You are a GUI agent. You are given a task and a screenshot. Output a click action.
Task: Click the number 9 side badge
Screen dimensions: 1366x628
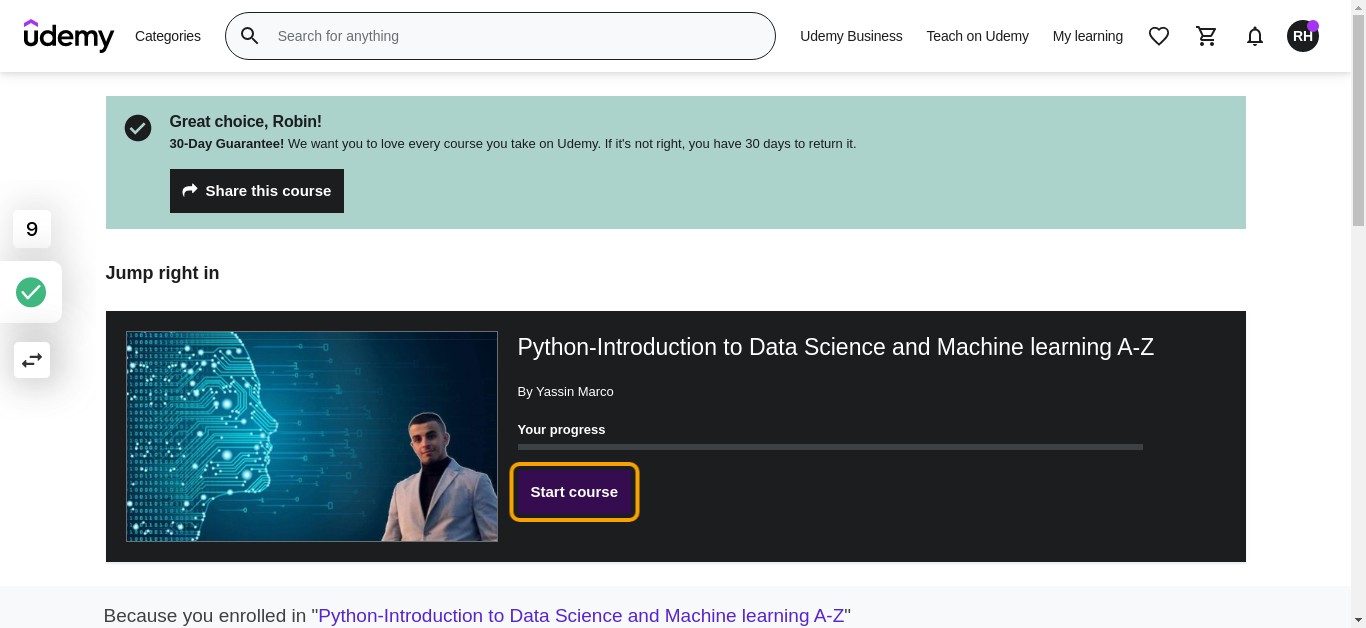click(x=32, y=229)
